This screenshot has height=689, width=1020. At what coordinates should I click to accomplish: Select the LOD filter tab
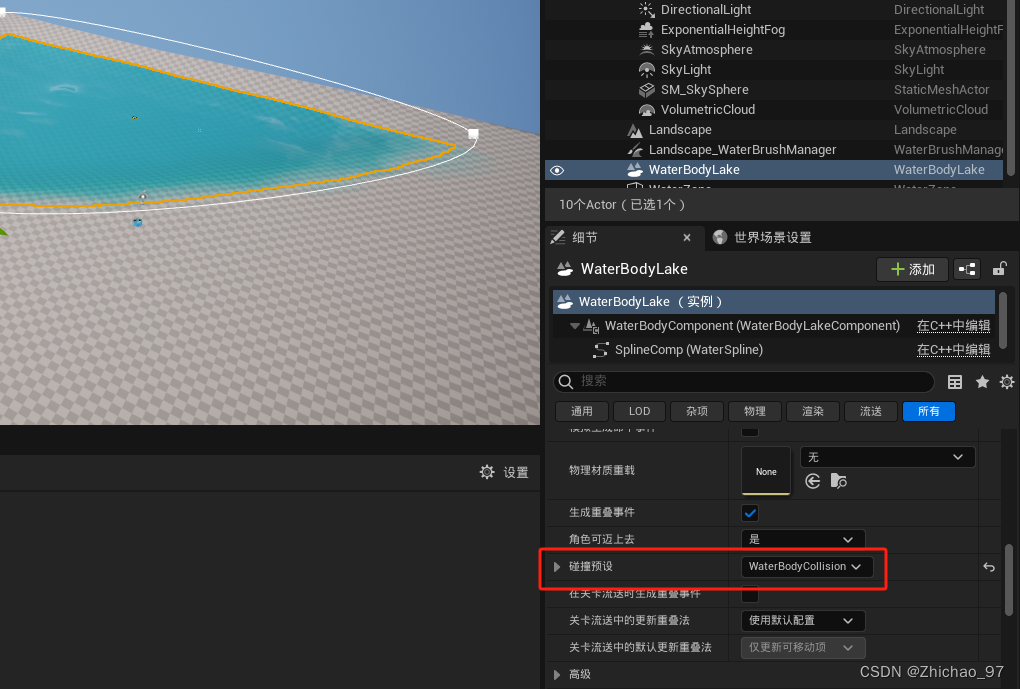639,411
